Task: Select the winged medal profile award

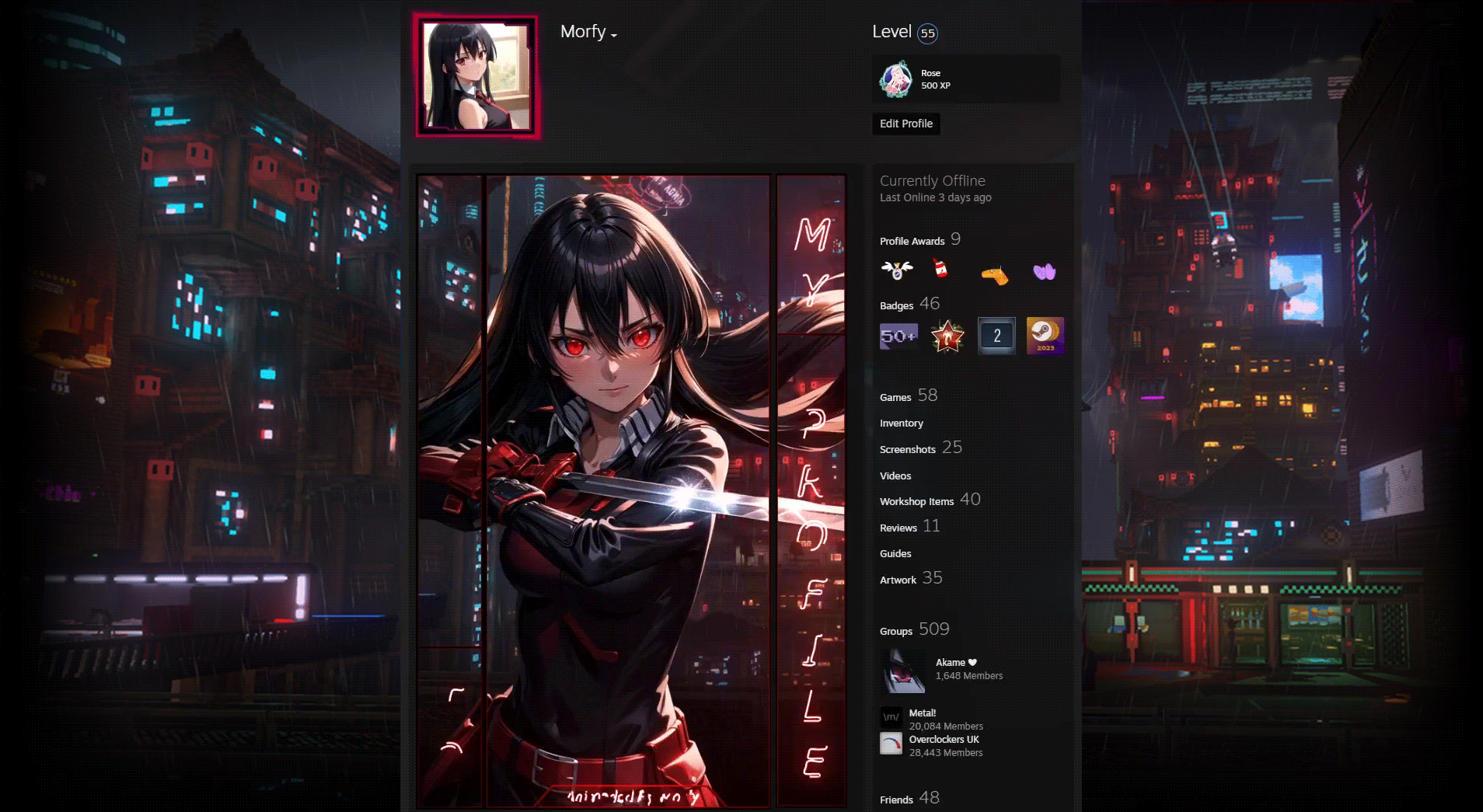Action: point(897,270)
